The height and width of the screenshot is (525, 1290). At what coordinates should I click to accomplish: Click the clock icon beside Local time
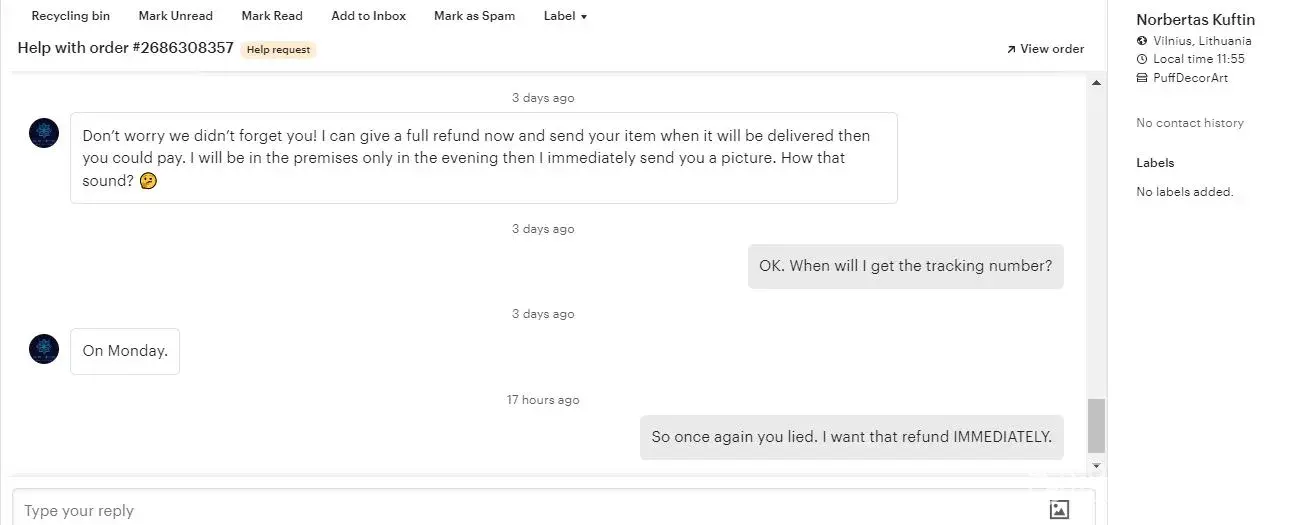point(1142,59)
